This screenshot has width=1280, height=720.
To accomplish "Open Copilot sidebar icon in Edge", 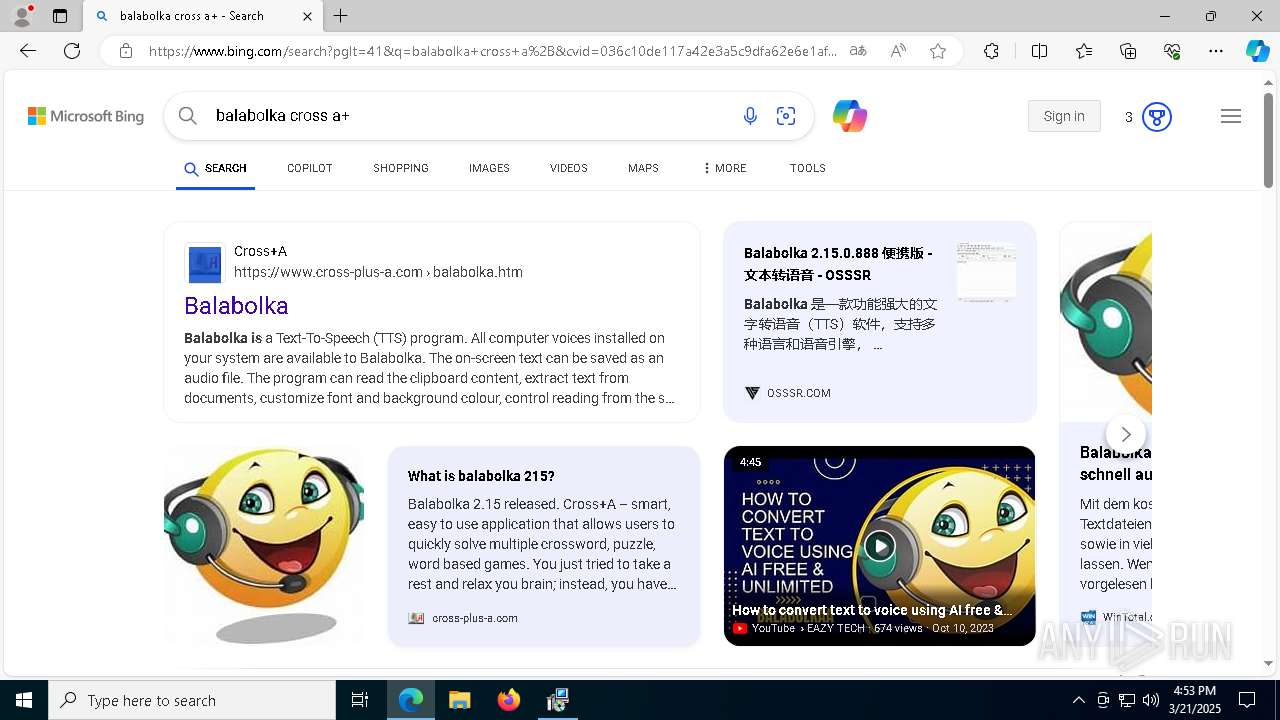I will click(x=1257, y=51).
